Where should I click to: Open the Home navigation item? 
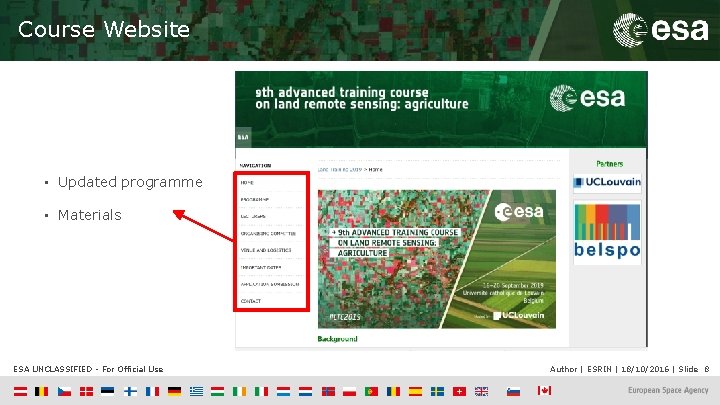[x=247, y=183]
